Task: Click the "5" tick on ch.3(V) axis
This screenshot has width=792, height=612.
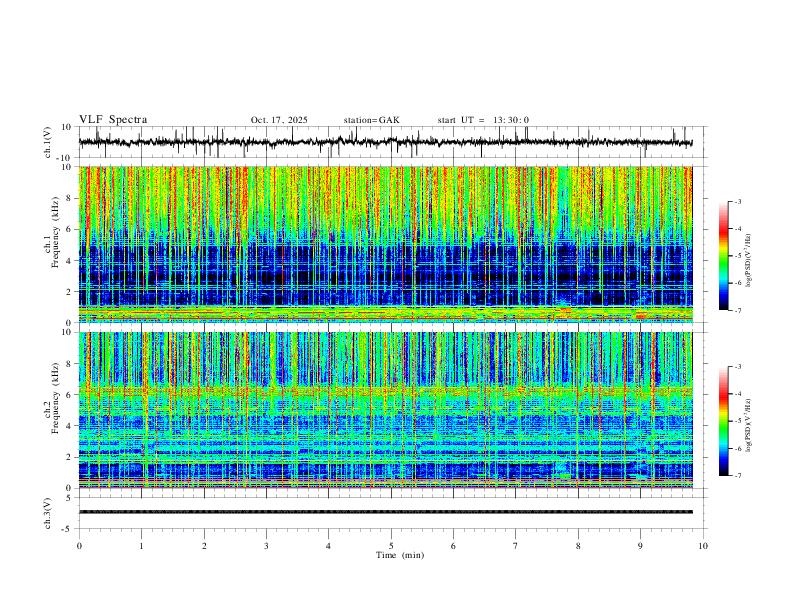Action: pos(70,497)
